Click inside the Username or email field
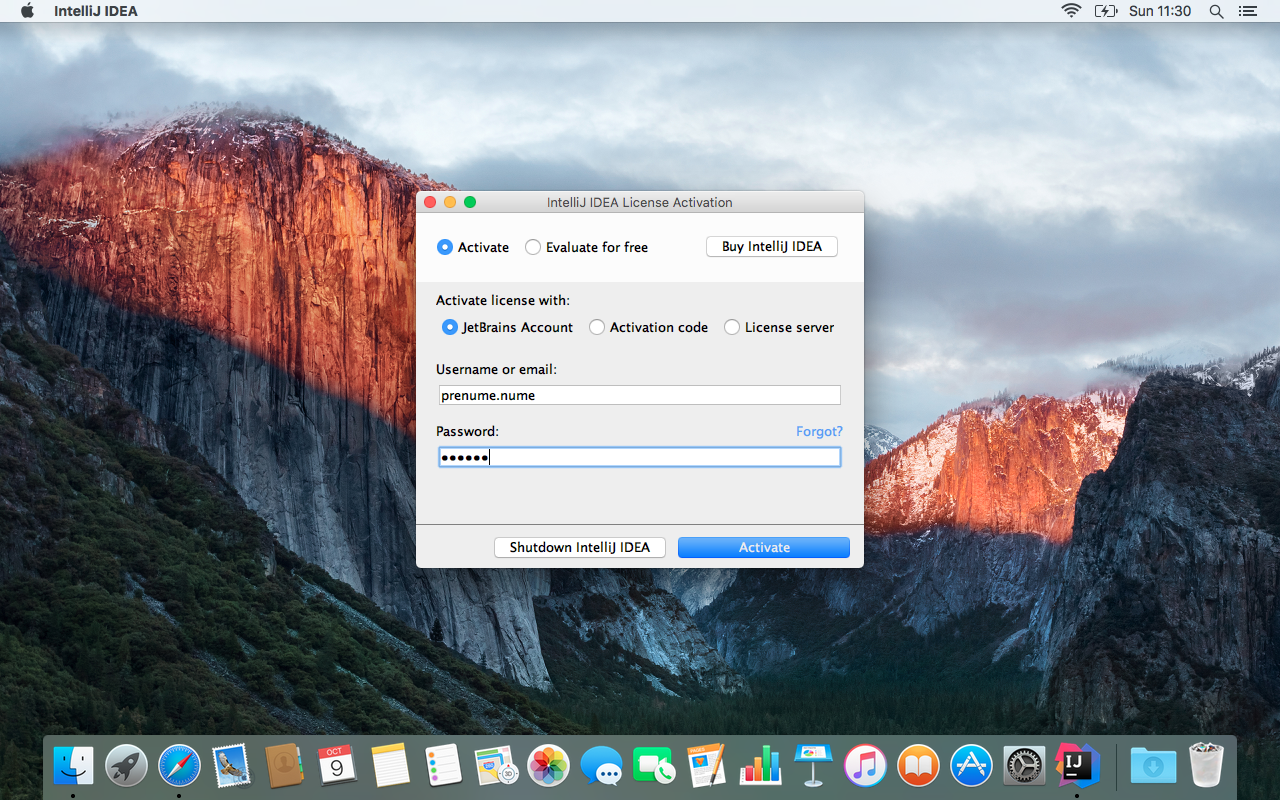Viewport: 1280px width, 800px height. pyautogui.click(x=639, y=394)
